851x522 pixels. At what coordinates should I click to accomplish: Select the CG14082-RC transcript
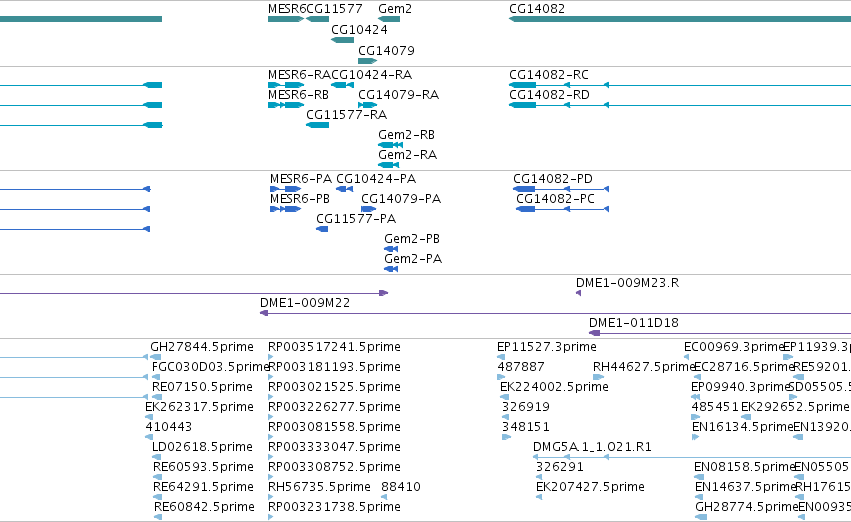coord(680,85)
